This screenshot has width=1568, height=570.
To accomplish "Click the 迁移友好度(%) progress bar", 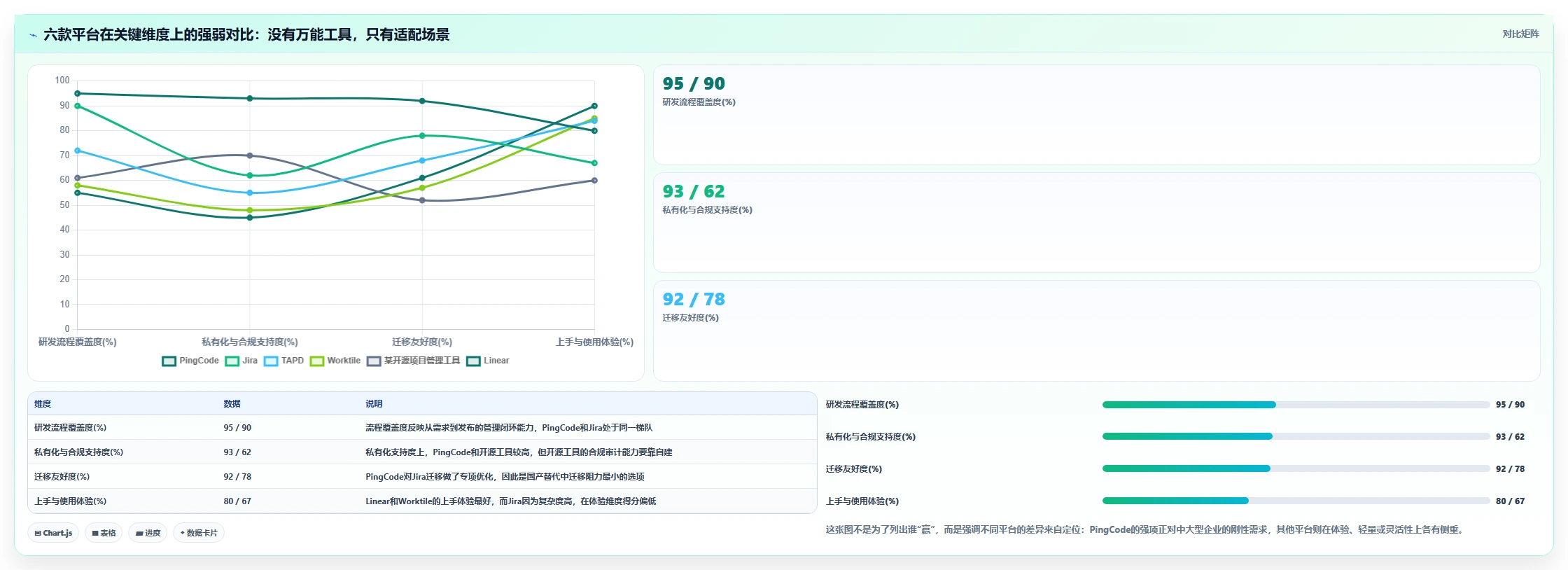I will 1296,468.
